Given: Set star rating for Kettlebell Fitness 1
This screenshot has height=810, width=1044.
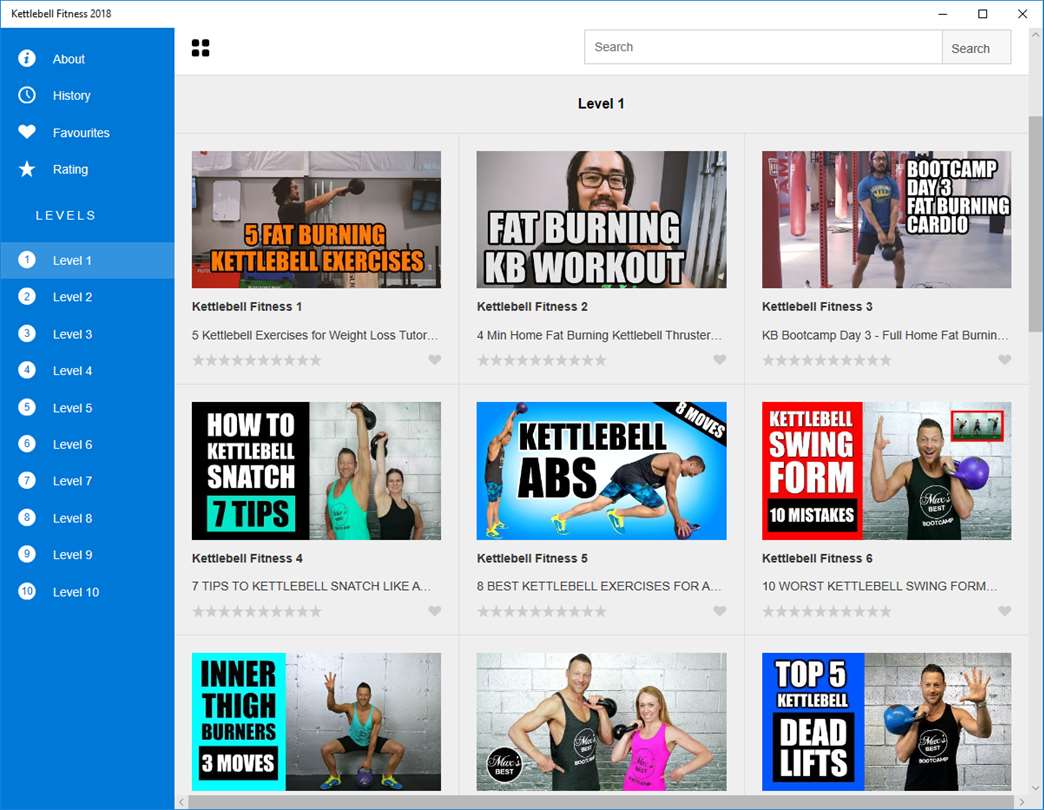Looking at the screenshot, I should coord(256,360).
